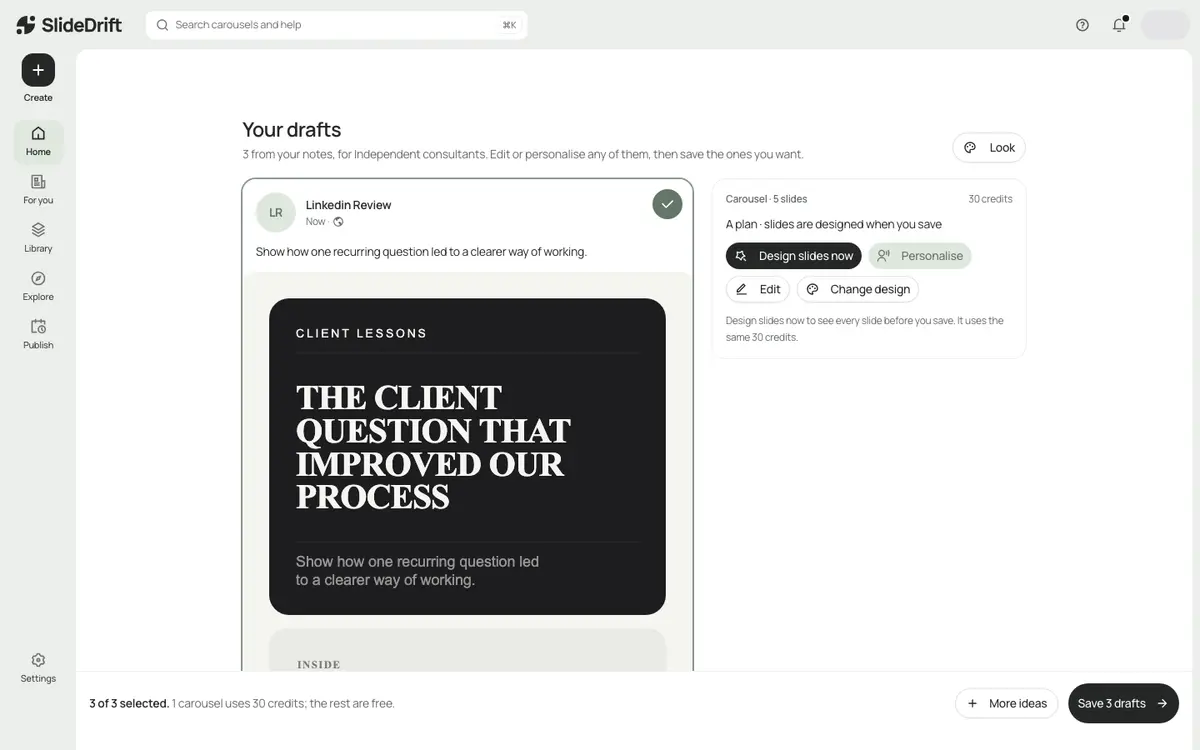The image size is (1200, 750).
Task: Go to the For you page
Action: (x=38, y=189)
